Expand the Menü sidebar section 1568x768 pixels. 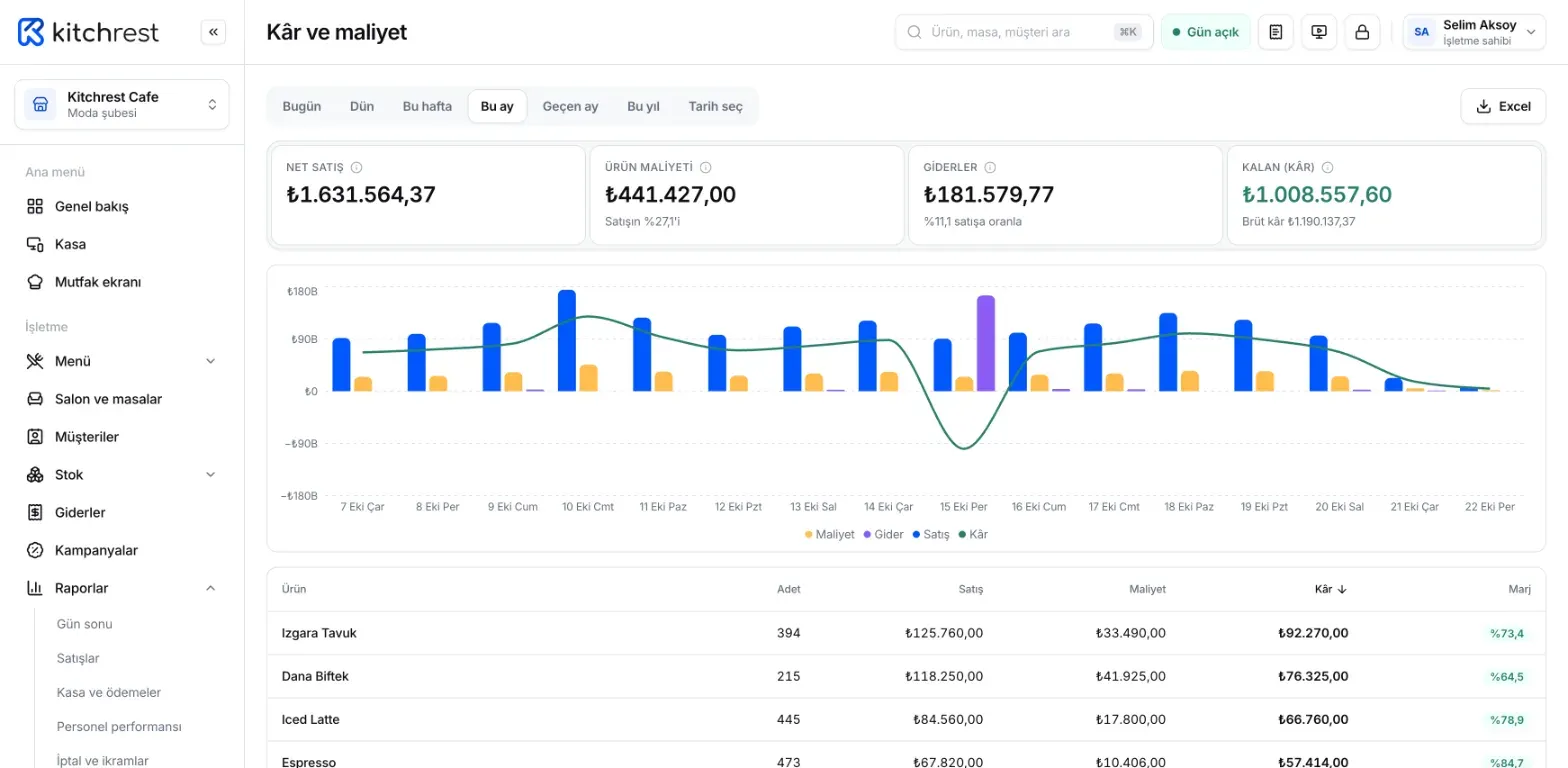(122, 361)
